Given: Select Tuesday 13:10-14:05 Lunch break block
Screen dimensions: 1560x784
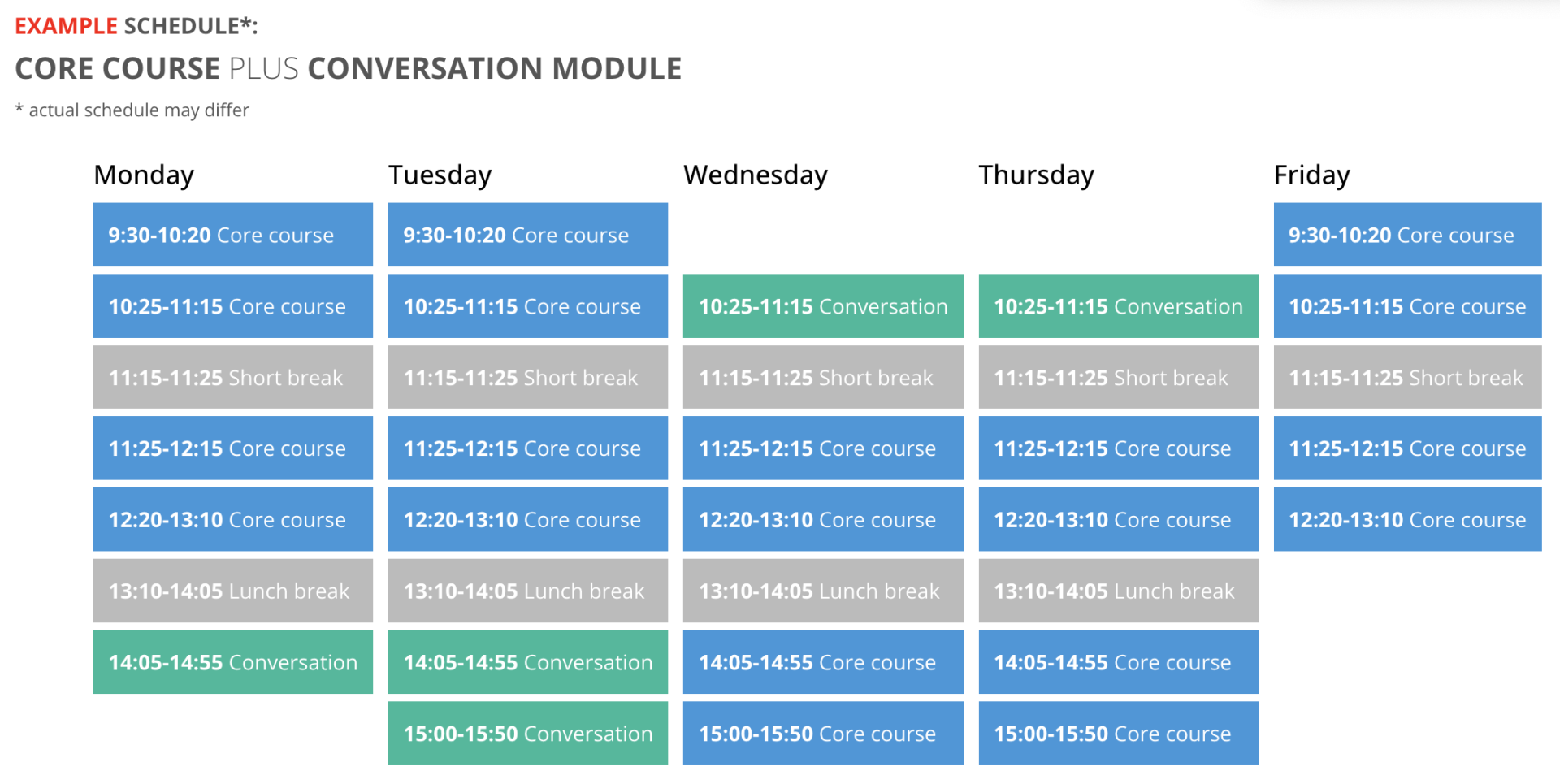Looking at the screenshot, I should click(528, 591).
